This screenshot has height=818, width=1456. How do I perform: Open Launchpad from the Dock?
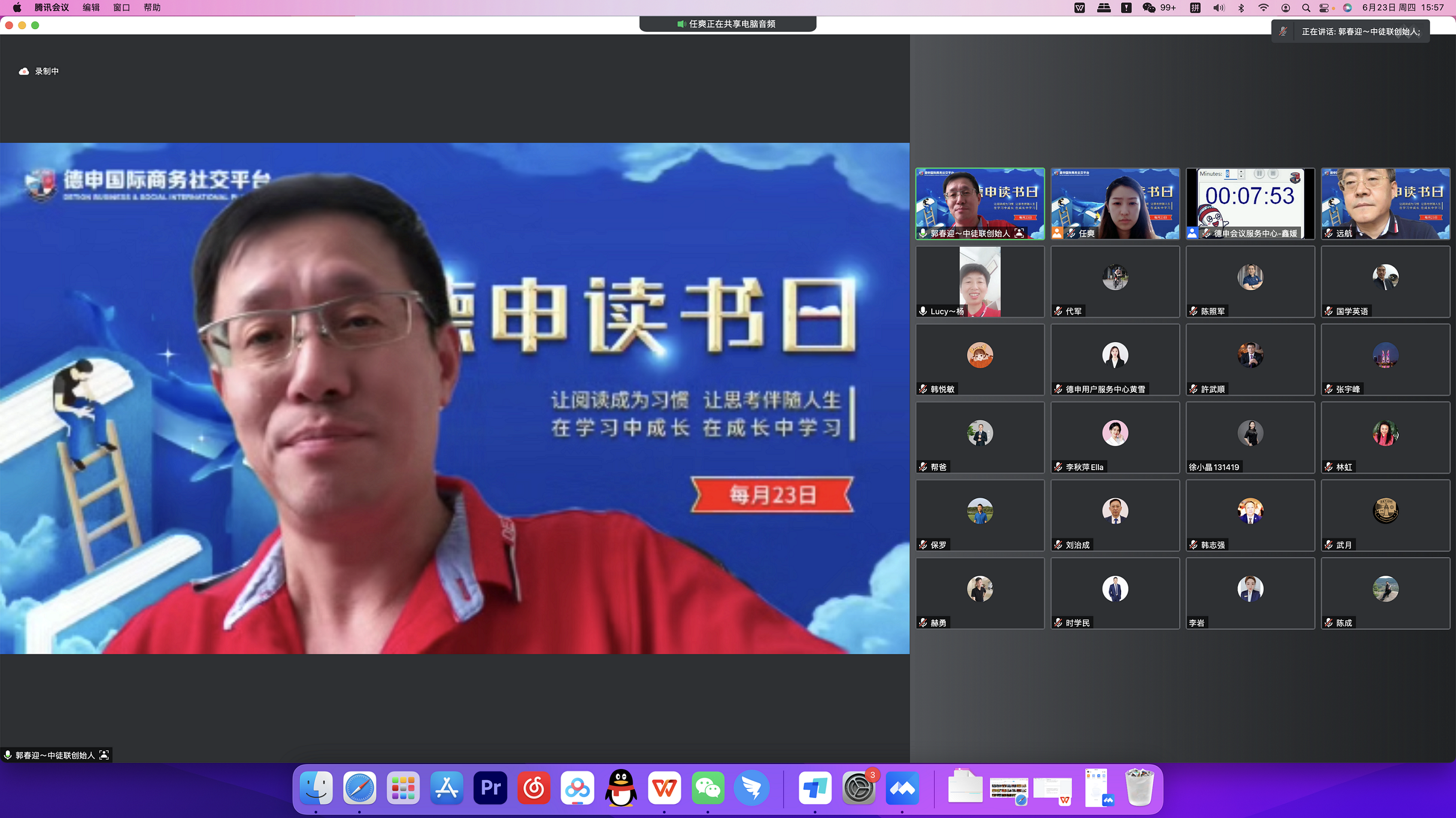403,787
